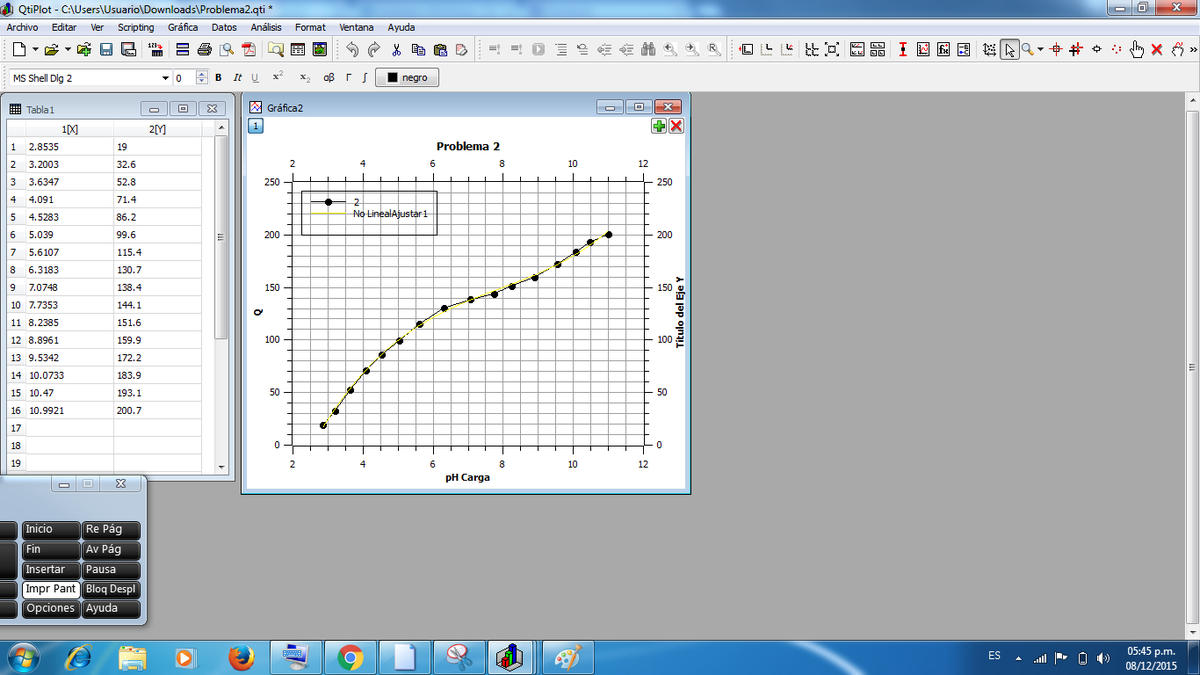Click the Inicio key on on-screen keyboard
Viewport: 1200px width, 675px height.
pos(51,529)
